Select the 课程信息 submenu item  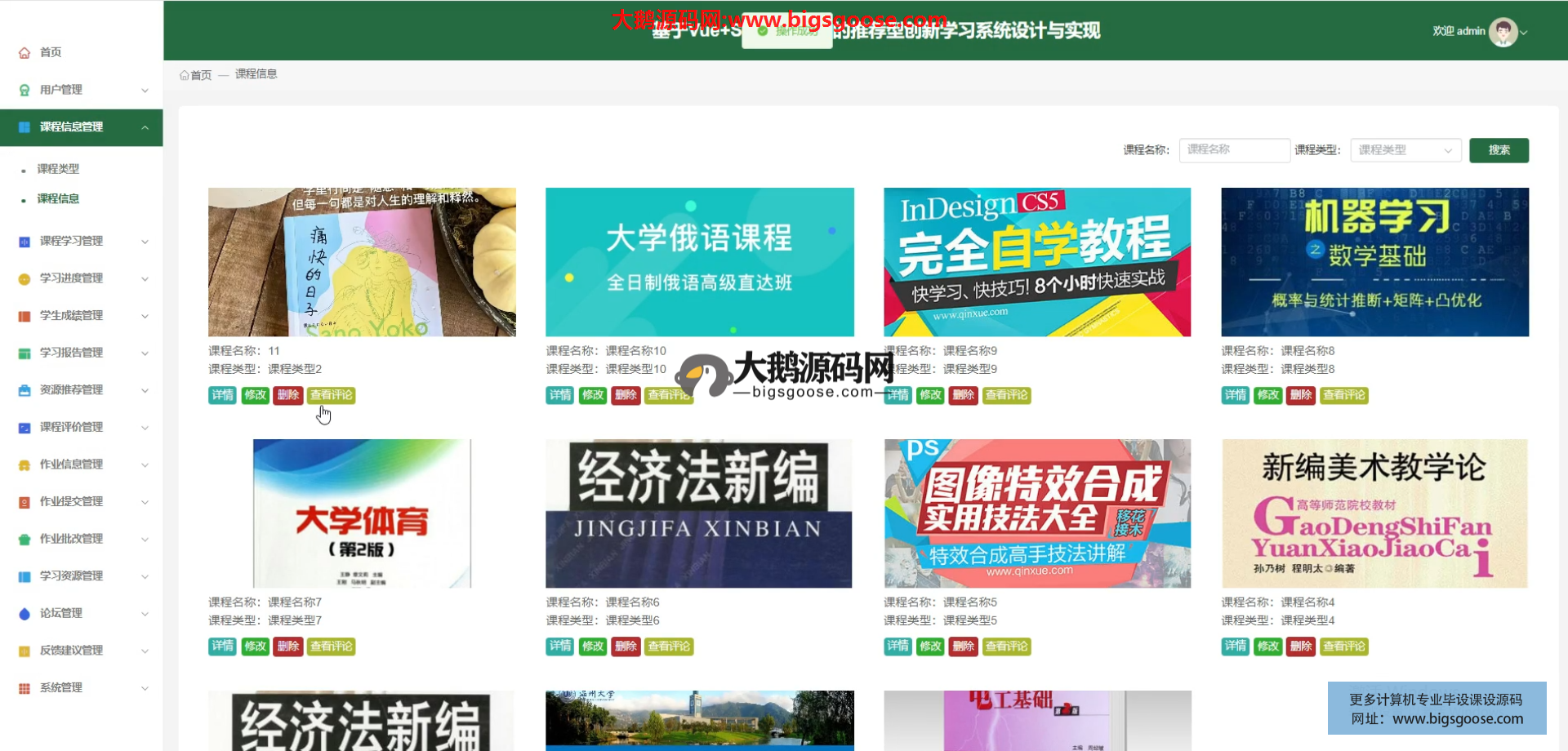pyautogui.click(x=58, y=199)
